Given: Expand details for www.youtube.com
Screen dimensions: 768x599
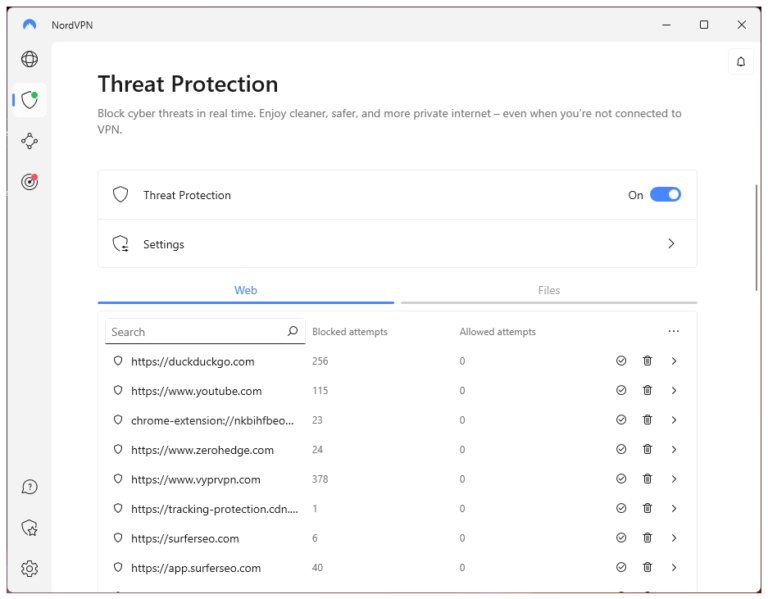Looking at the screenshot, I should 674,390.
